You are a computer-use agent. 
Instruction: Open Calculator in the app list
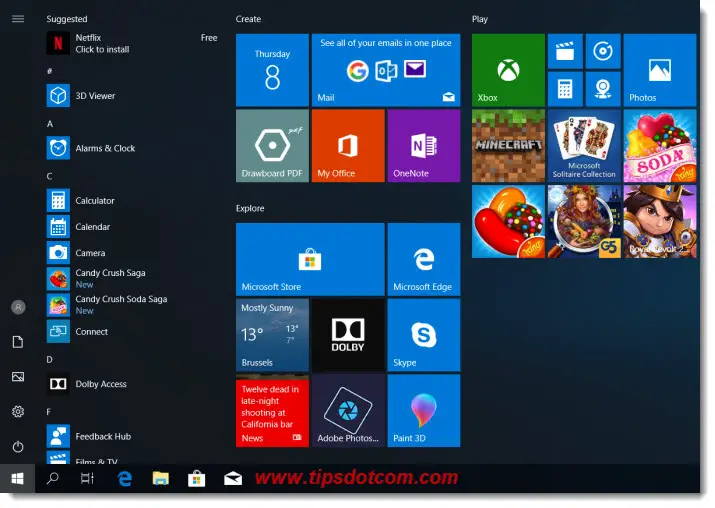tap(132, 201)
